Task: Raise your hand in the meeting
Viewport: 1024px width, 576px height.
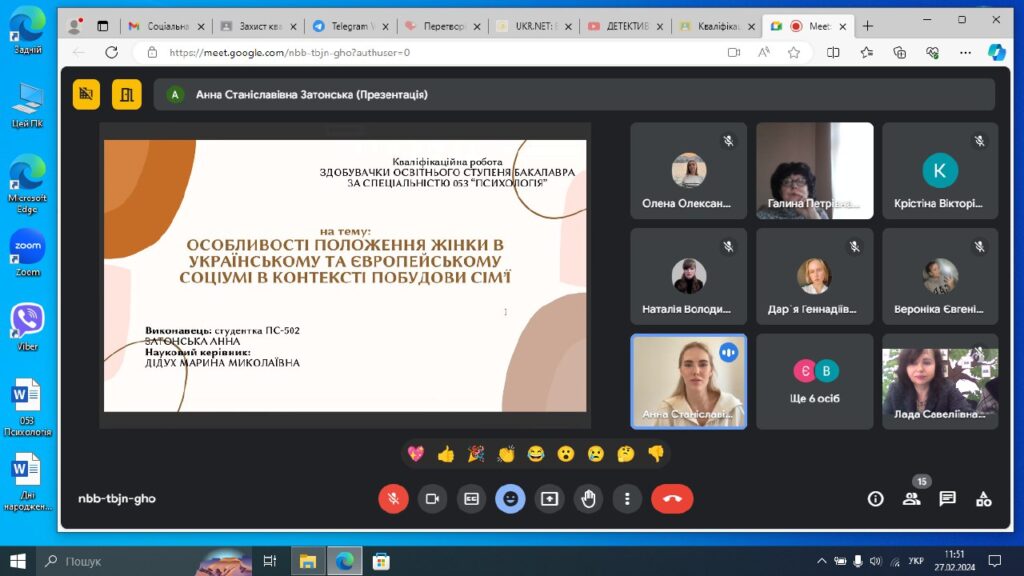Action: pyautogui.click(x=588, y=498)
